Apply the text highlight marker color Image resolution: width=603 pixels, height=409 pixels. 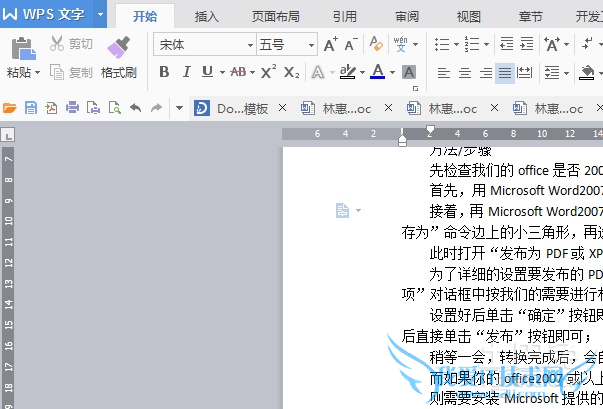(x=348, y=72)
